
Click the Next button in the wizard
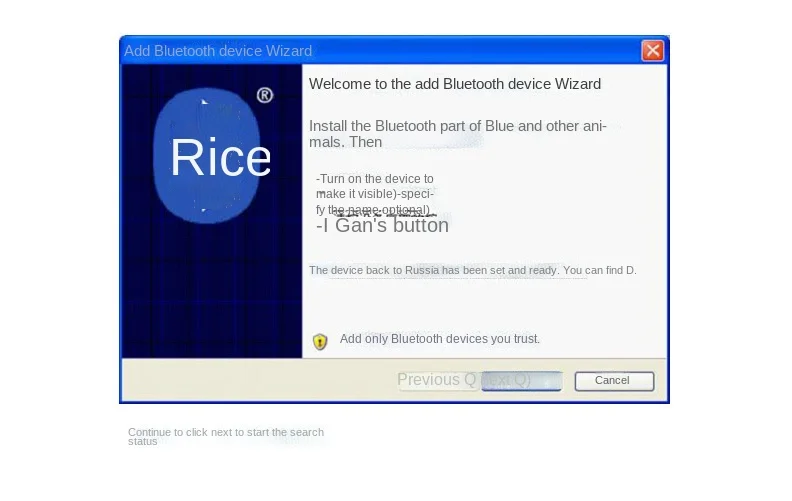[521, 381]
